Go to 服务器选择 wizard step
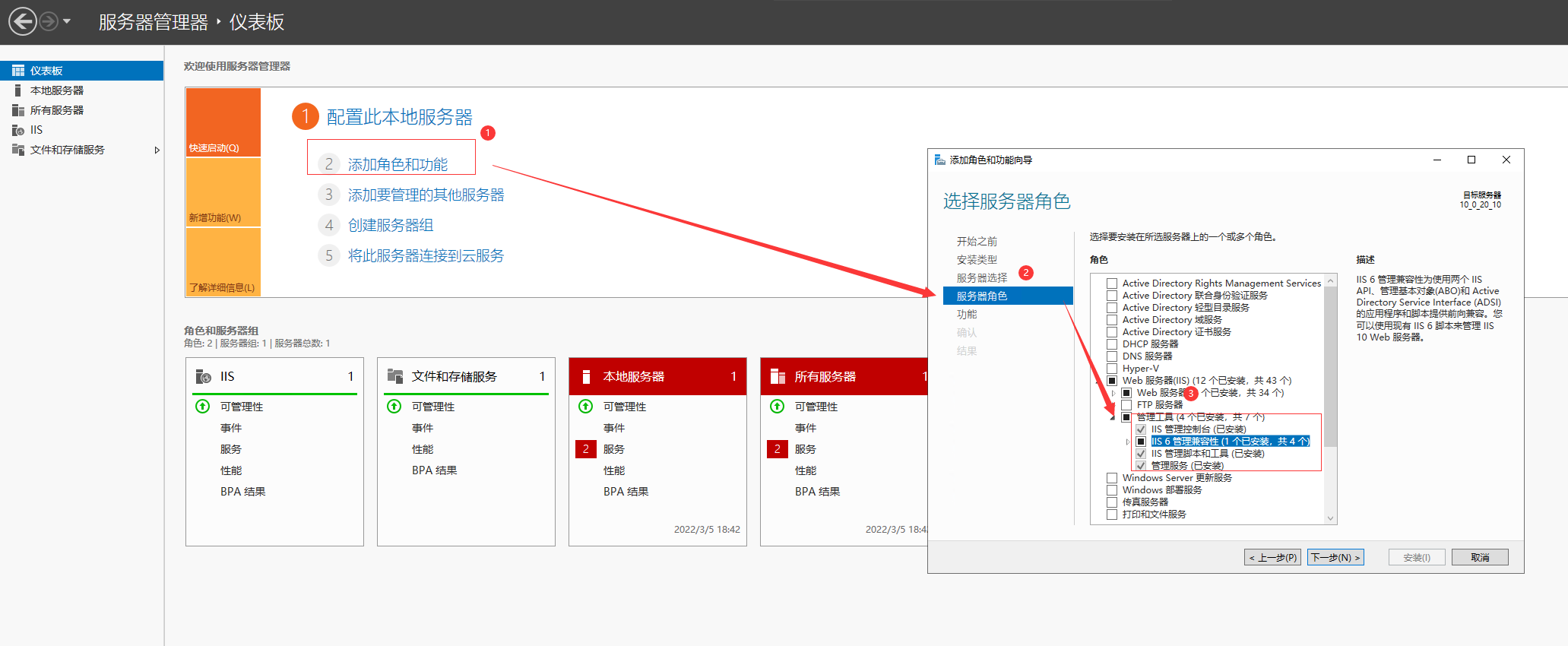The height and width of the screenshot is (646, 1568). click(x=982, y=277)
